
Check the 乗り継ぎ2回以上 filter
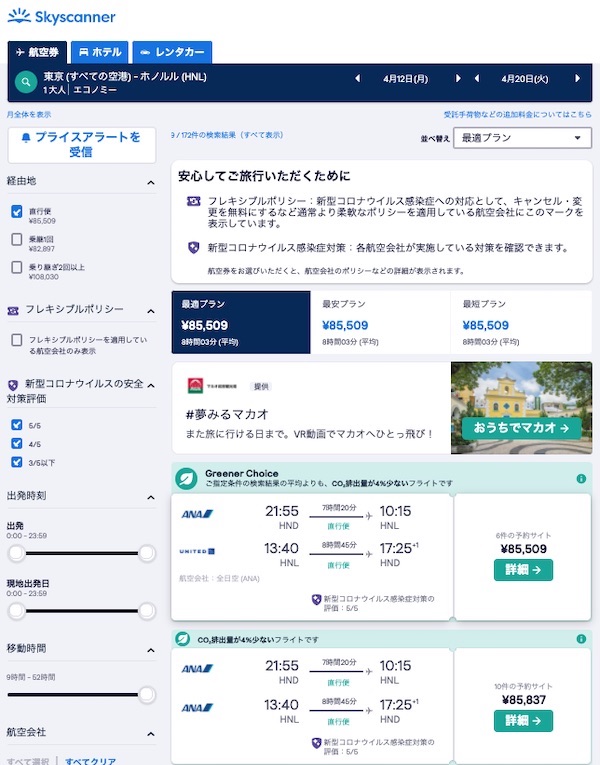click(x=17, y=267)
